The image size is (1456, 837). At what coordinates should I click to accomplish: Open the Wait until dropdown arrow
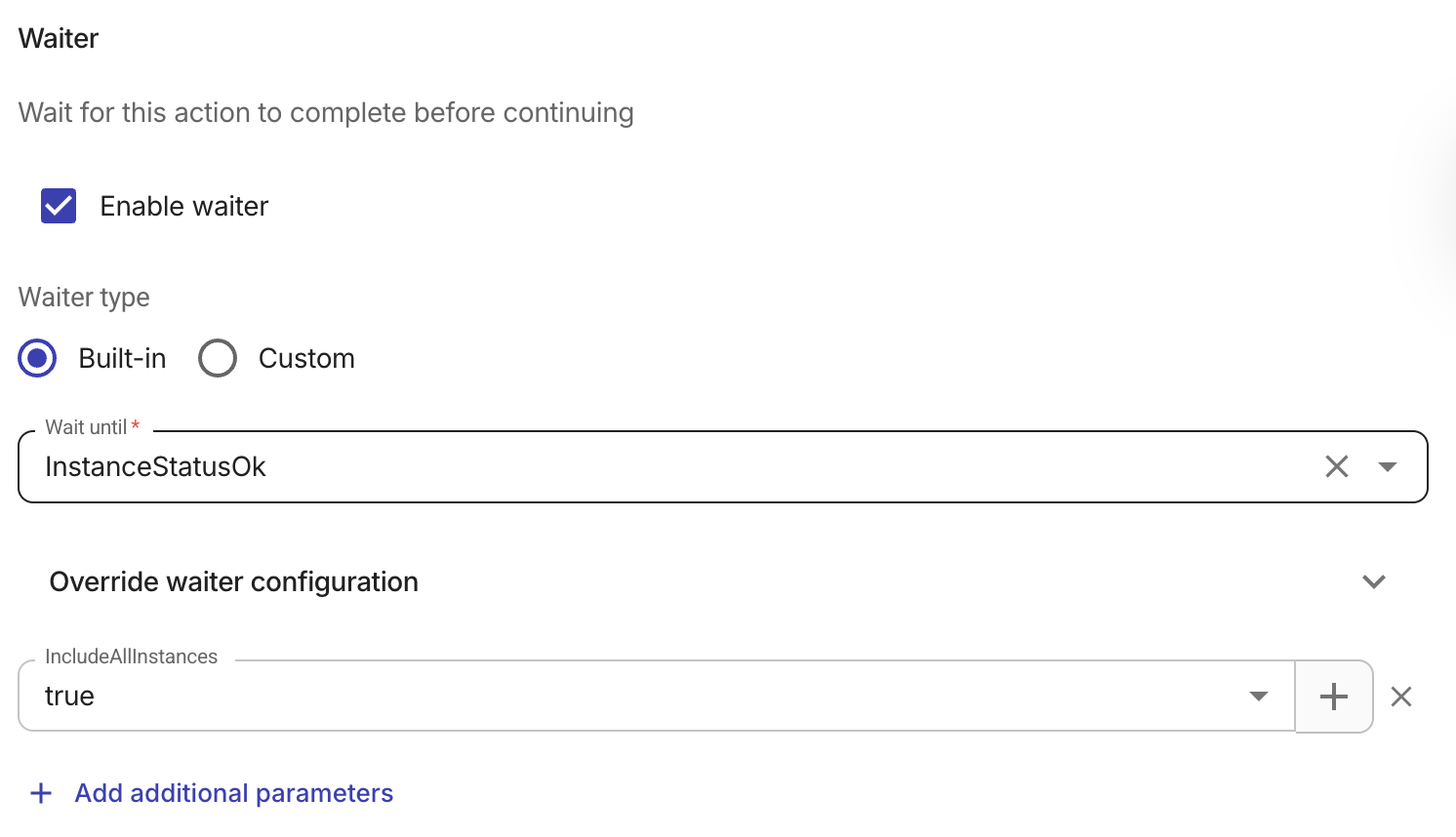1387,466
